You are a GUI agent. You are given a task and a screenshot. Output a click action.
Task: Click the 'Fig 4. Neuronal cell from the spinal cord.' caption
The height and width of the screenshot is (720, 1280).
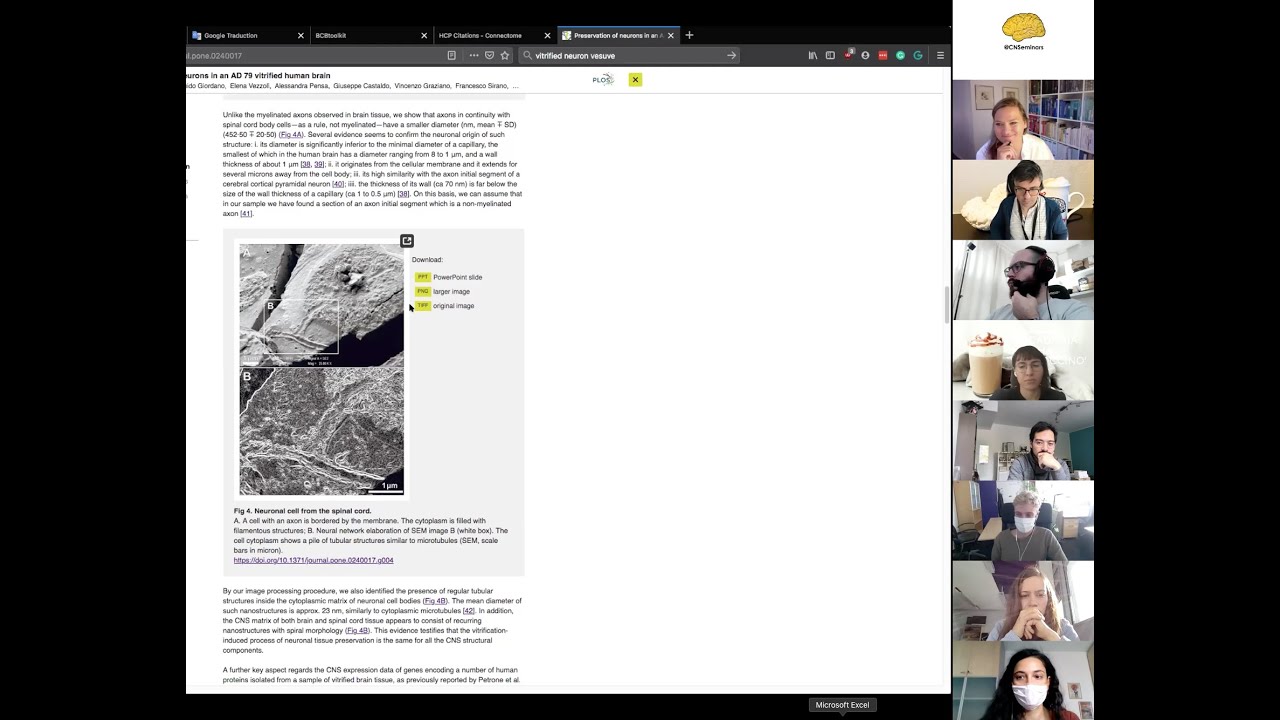(302, 511)
